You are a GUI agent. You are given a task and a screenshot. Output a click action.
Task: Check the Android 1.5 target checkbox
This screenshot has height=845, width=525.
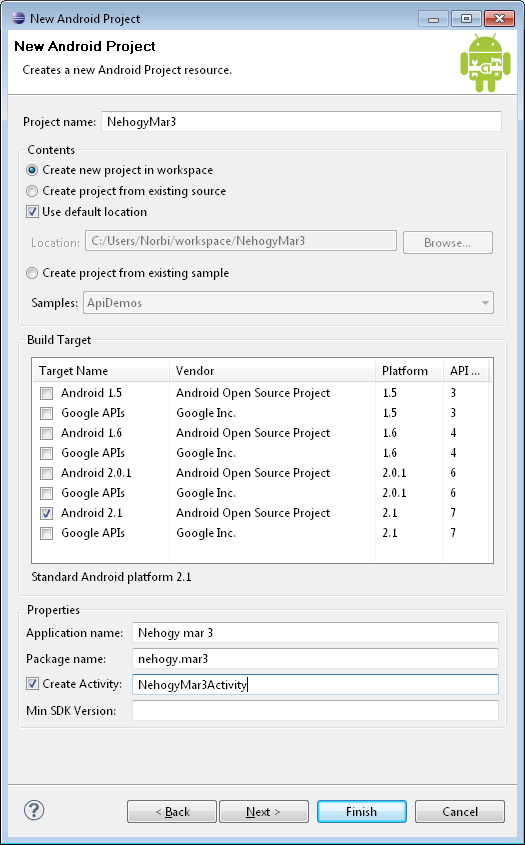[47, 393]
